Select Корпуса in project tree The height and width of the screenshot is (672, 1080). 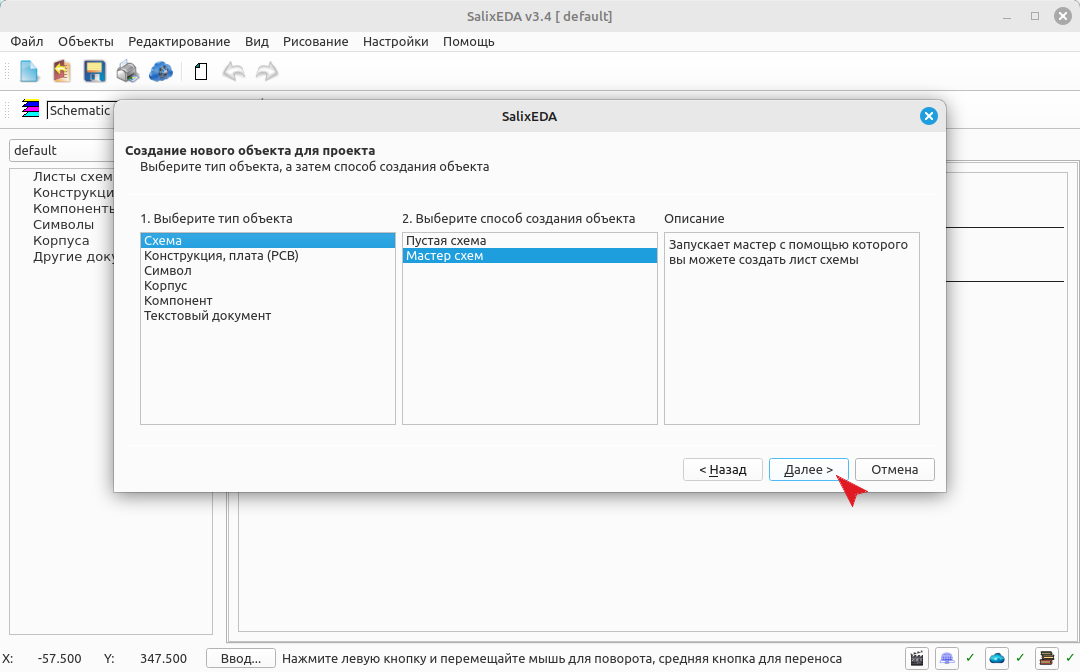(61, 240)
